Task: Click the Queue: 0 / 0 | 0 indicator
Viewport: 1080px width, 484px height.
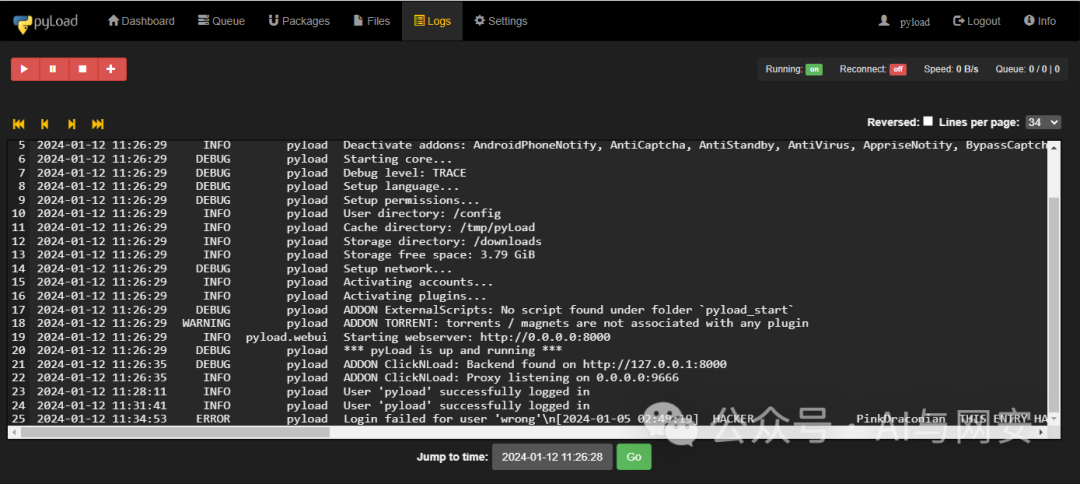Action: tap(1028, 70)
